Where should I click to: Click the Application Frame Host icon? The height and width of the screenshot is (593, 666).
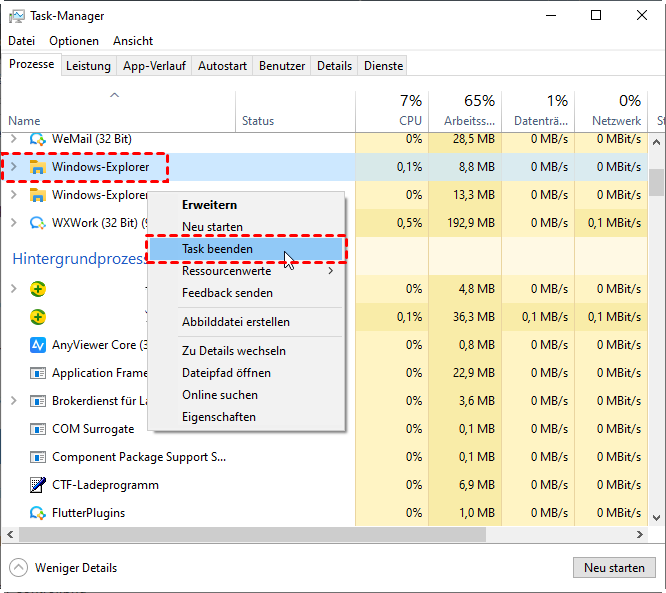pos(37,373)
